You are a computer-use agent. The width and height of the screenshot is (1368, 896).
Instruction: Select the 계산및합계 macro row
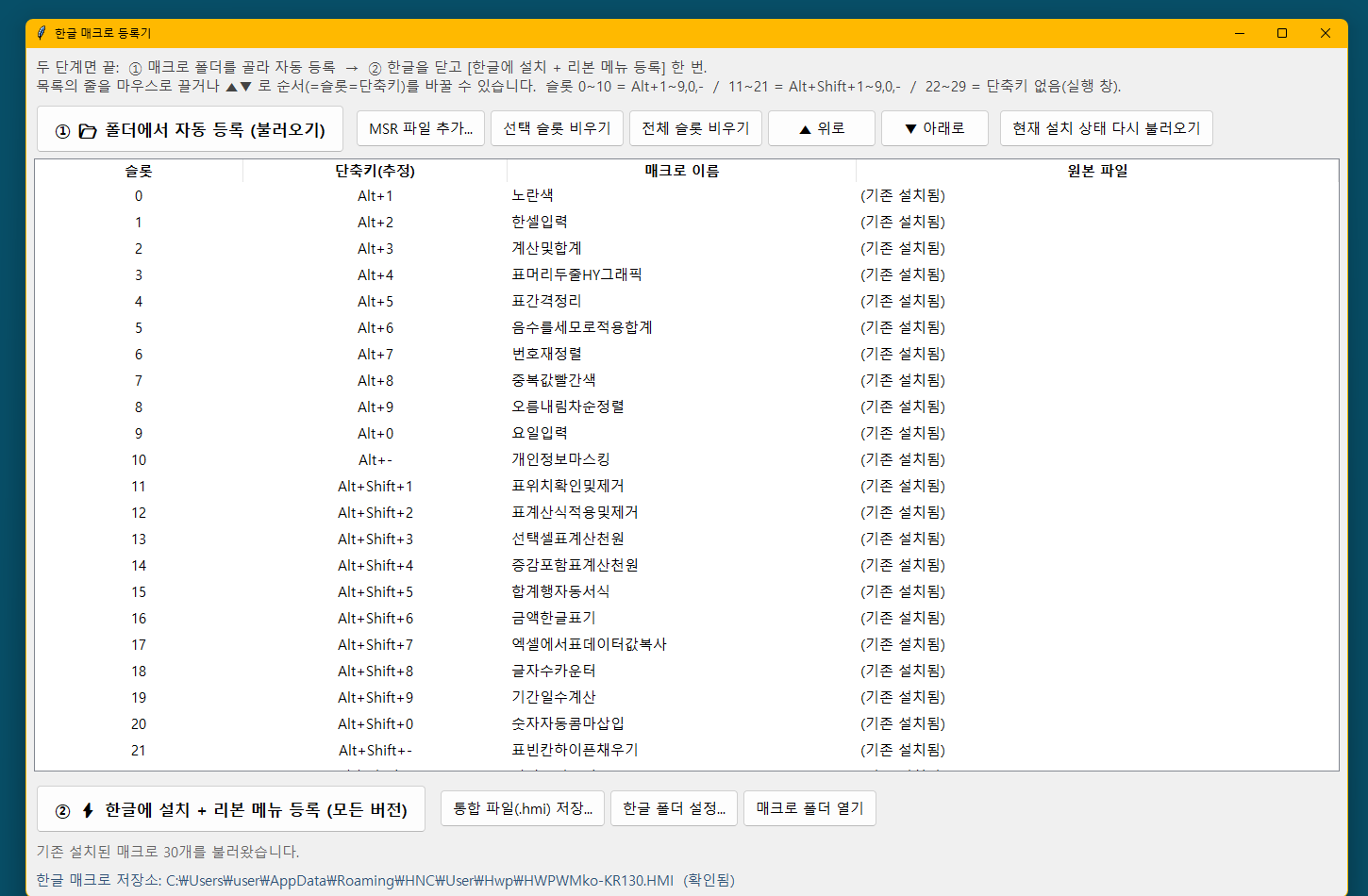click(687, 249)
